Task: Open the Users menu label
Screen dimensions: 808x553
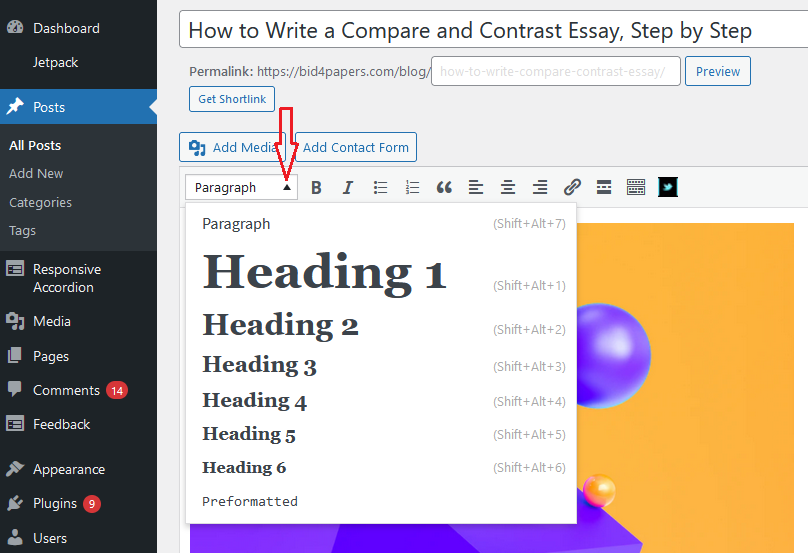Action: pyautogui.click(x=50, y=538)
